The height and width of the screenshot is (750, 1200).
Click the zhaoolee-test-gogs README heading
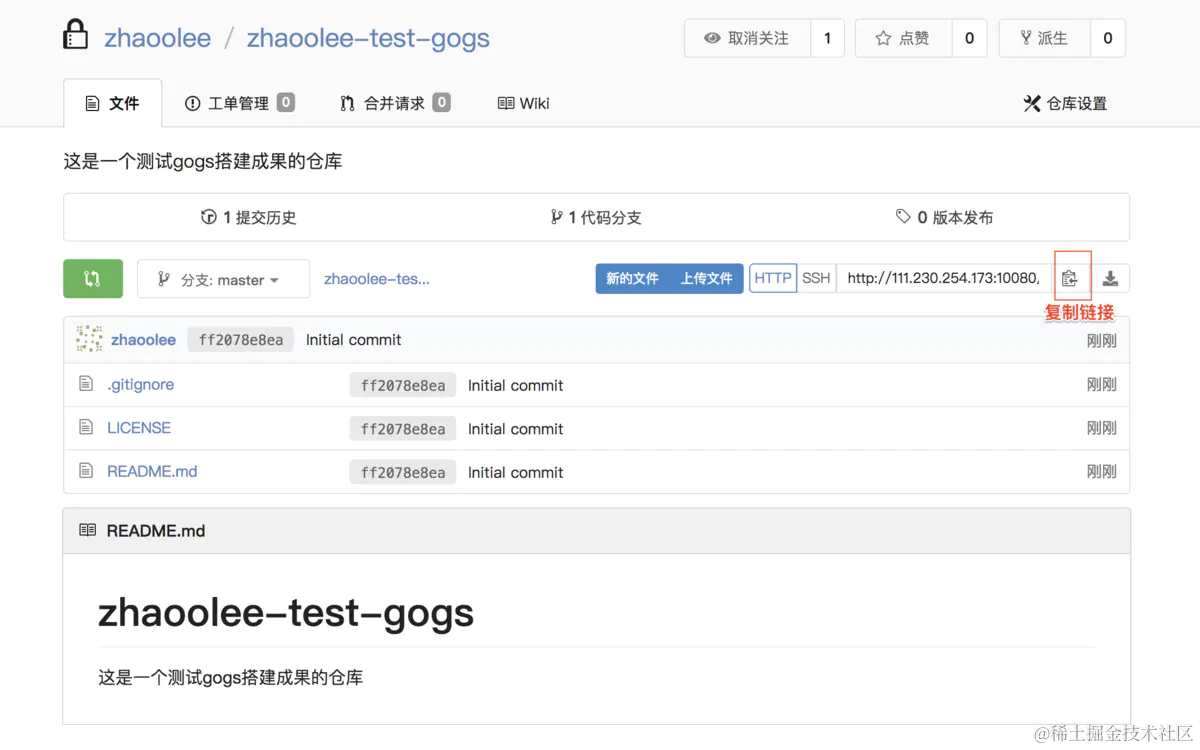coord(286,612)
